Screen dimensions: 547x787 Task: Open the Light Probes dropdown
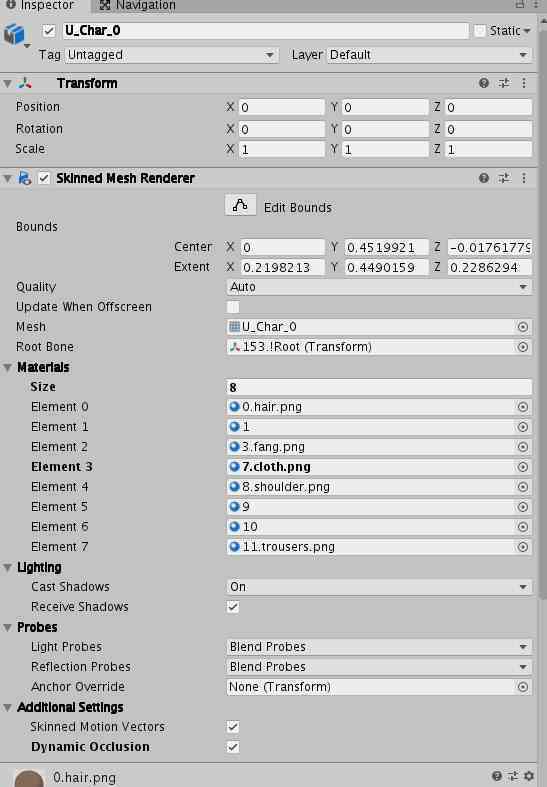point(379,646)
